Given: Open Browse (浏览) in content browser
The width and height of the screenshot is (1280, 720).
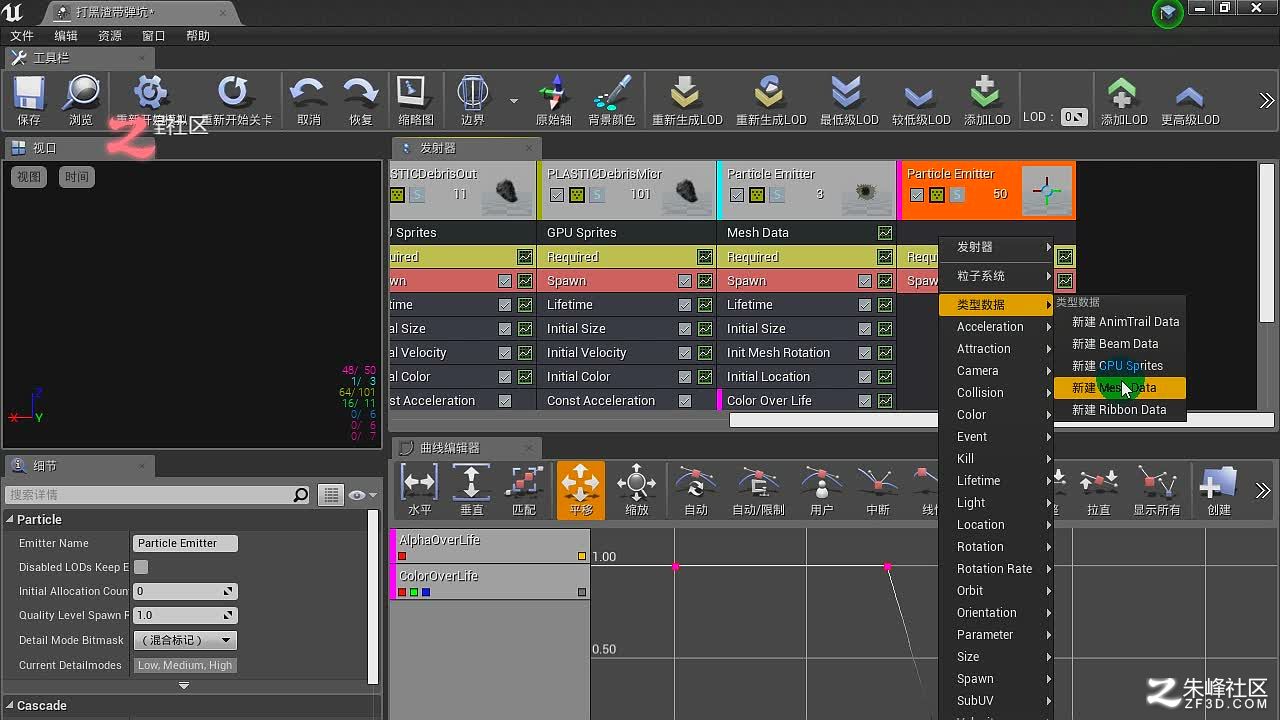Looking at the screenshot, I should click(80, 95).
